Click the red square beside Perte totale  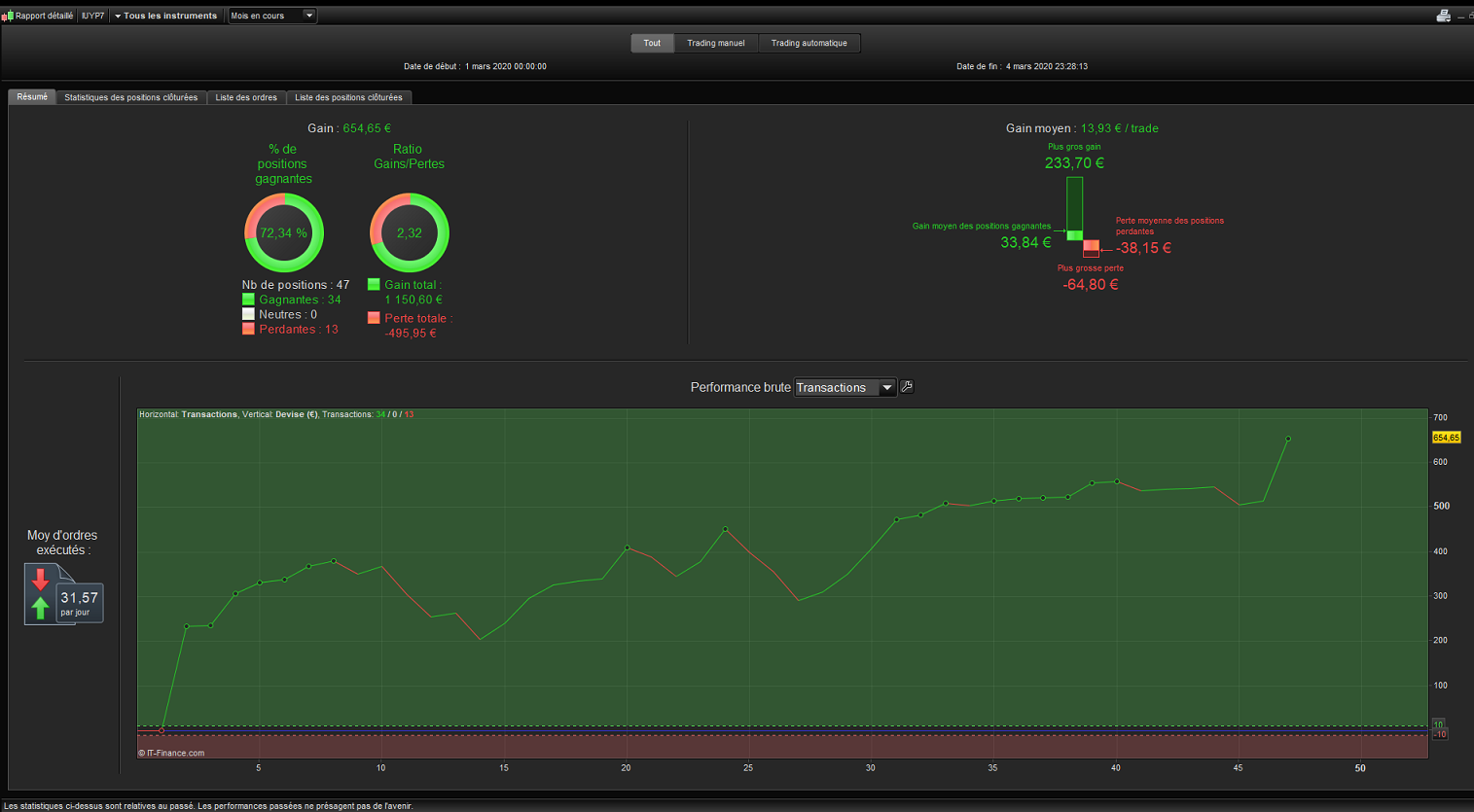point(374,318)
